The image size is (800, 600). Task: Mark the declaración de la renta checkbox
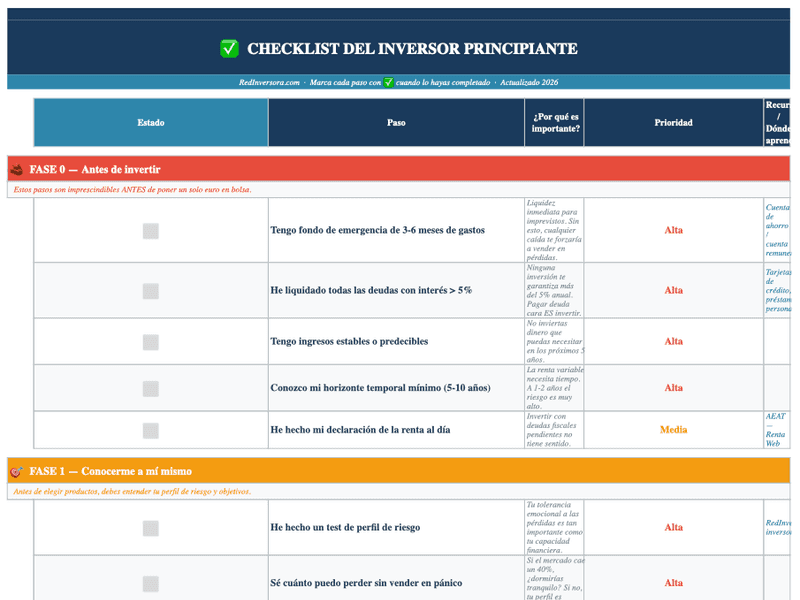[x=151, y=430]
